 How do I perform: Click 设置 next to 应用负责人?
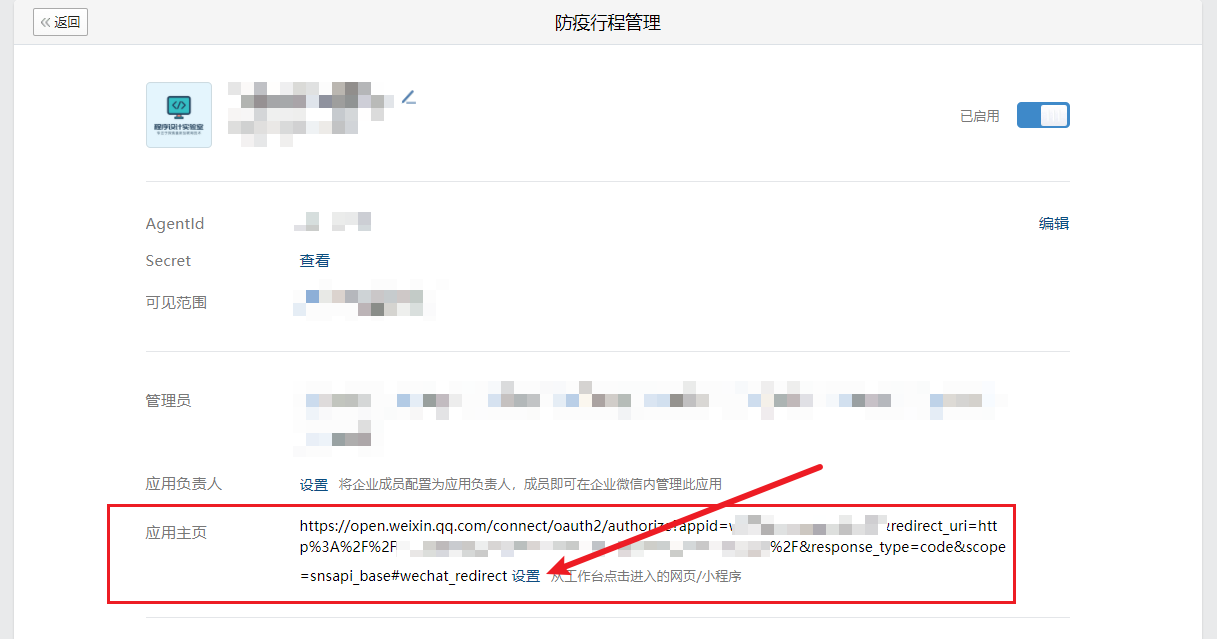(x=314, y=484)
